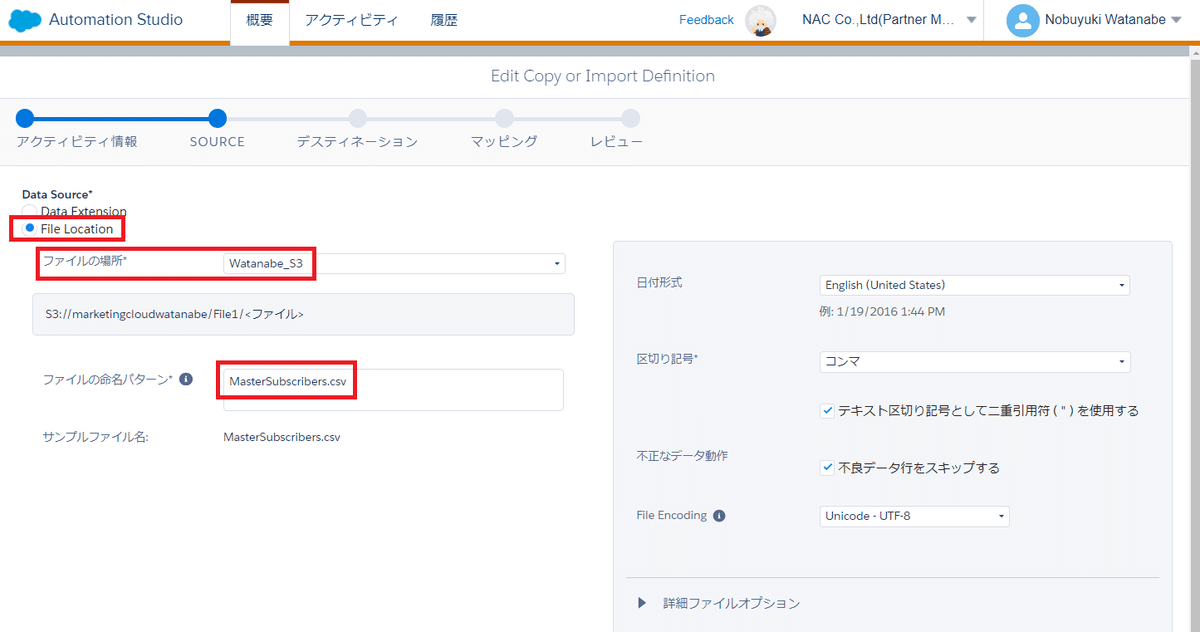Screen dimensions: 1200x632
Task: Switch to the 概要 tab
Action: click(260, 22)
